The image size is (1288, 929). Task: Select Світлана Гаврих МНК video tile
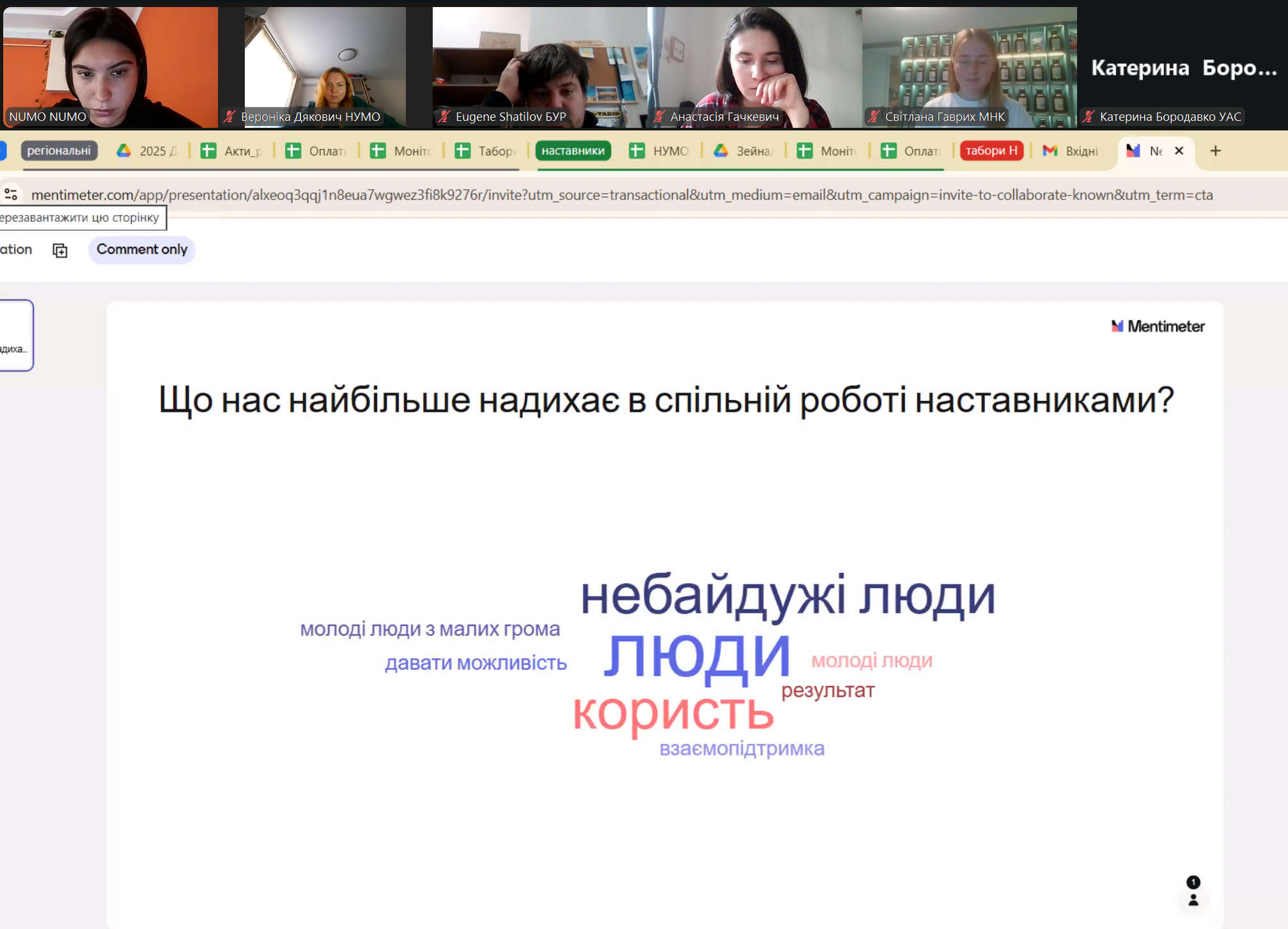(x=970, y=67)
